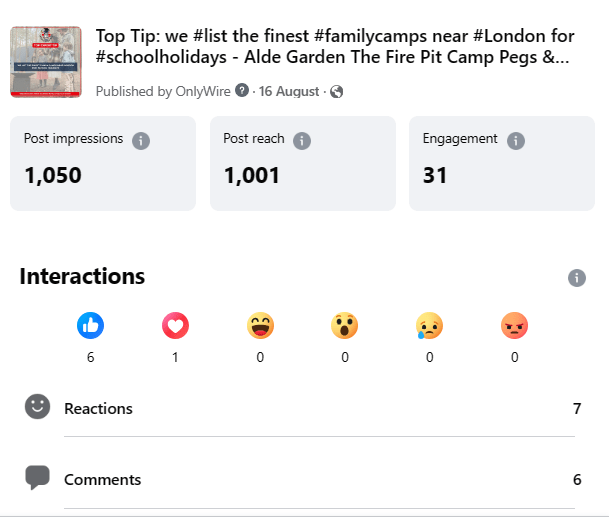Viewport: 609px width, 517px height.
Task: Click the public globe audience icon
Action: pyautogui.click(x=336, y=92)
